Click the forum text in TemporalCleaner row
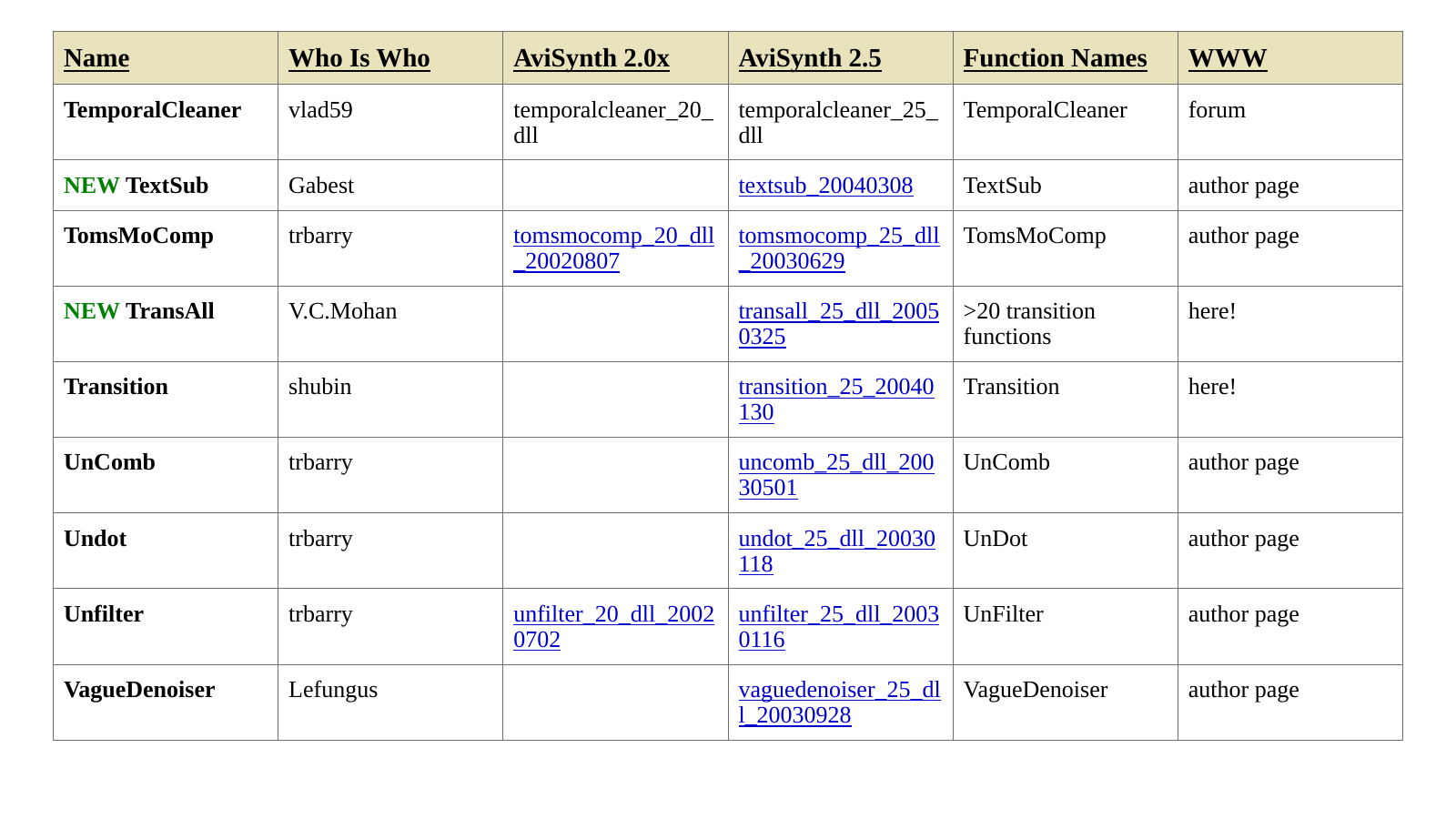 pos(1217,110)
